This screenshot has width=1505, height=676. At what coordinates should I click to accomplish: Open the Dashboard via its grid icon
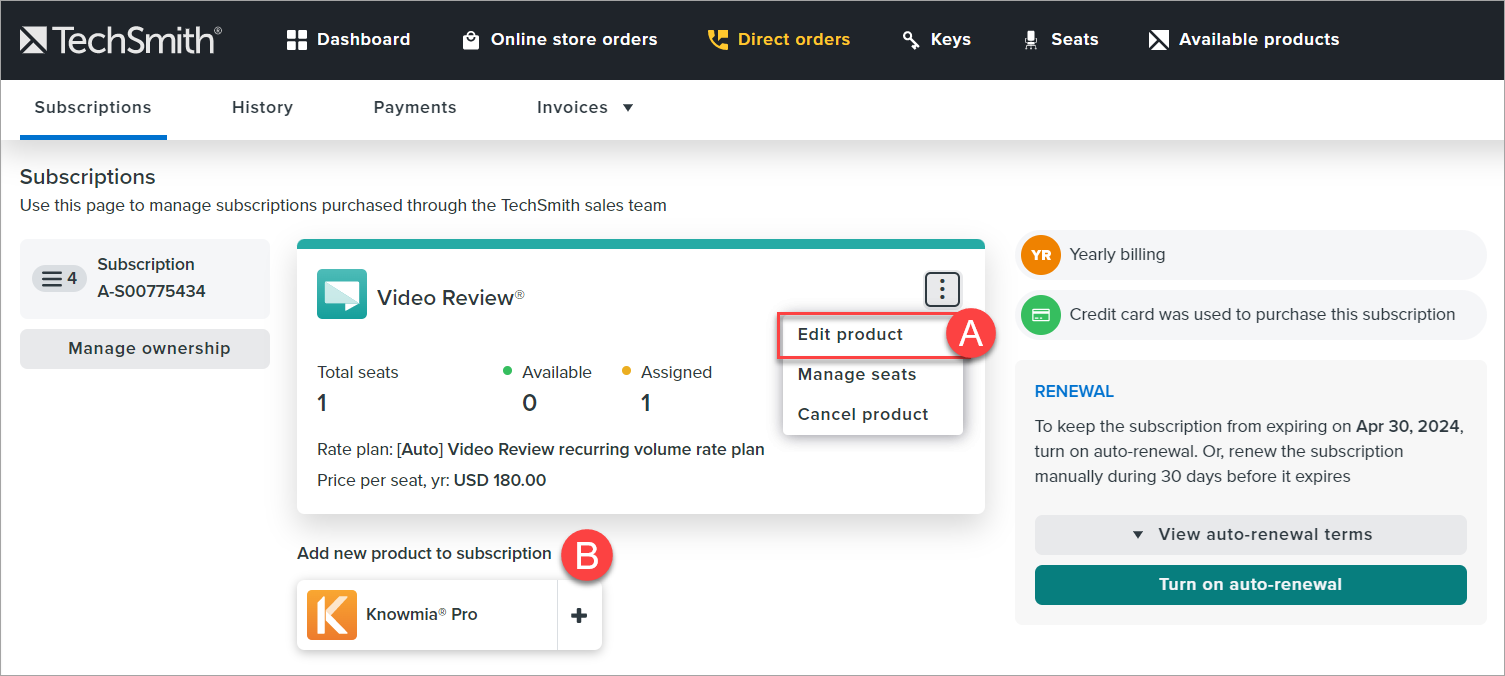click(296, 39)
